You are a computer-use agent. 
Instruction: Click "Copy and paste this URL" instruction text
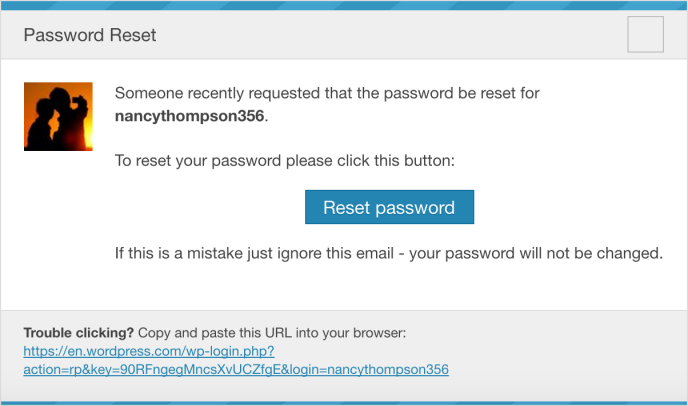tap(215, 333)
